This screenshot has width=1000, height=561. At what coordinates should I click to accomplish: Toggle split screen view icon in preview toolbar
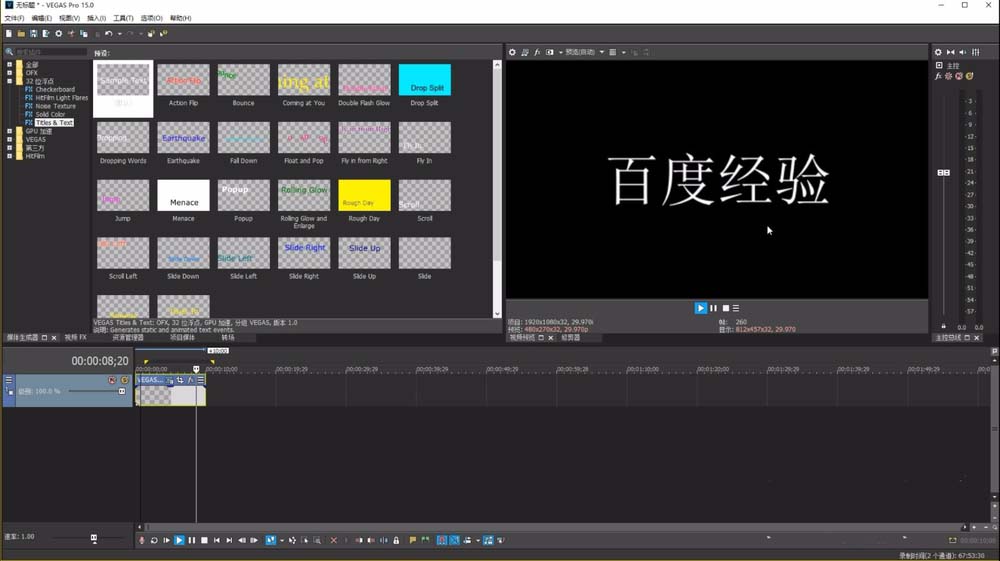click(x=550, y=52)
